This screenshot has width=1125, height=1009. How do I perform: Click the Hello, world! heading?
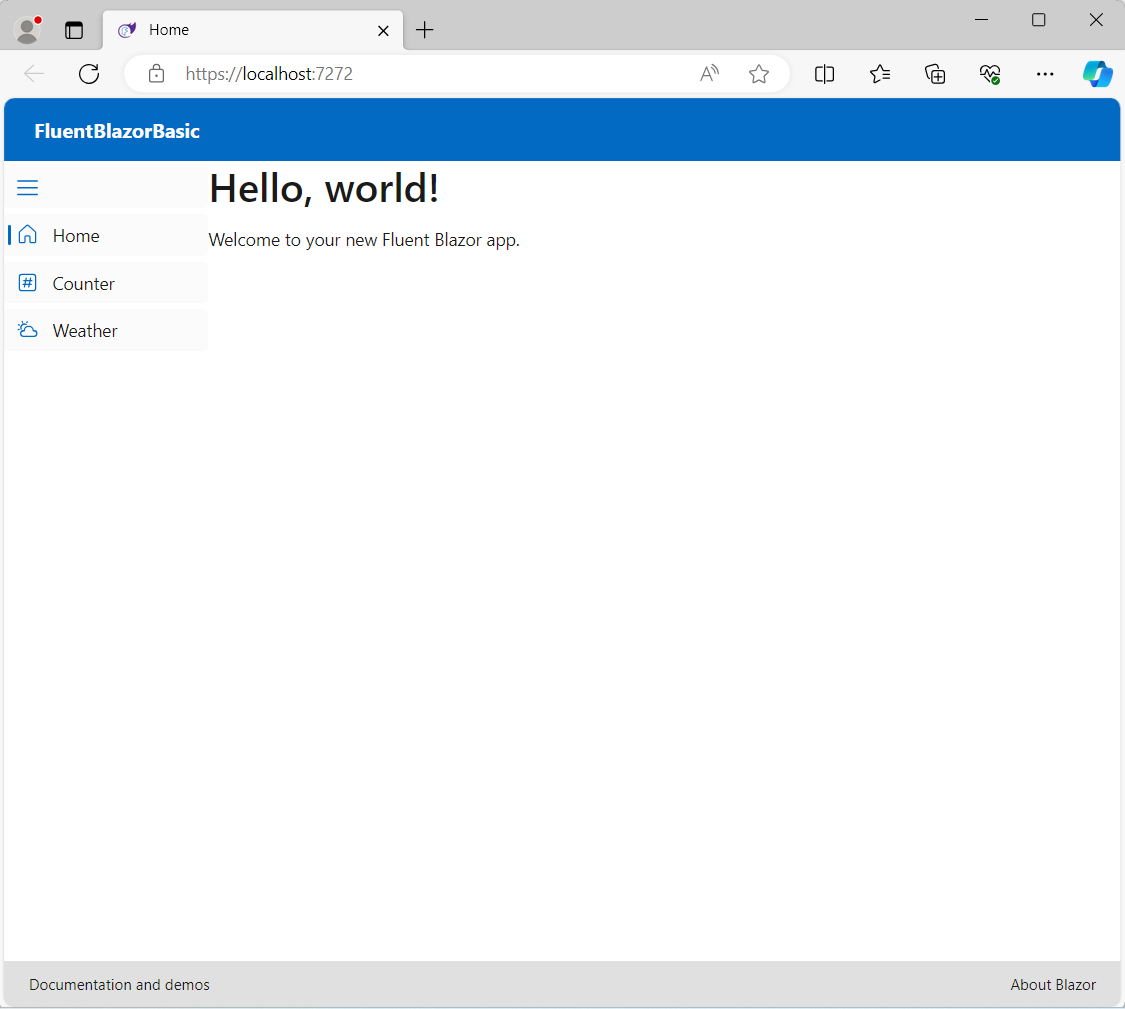(x=324, y=189)
